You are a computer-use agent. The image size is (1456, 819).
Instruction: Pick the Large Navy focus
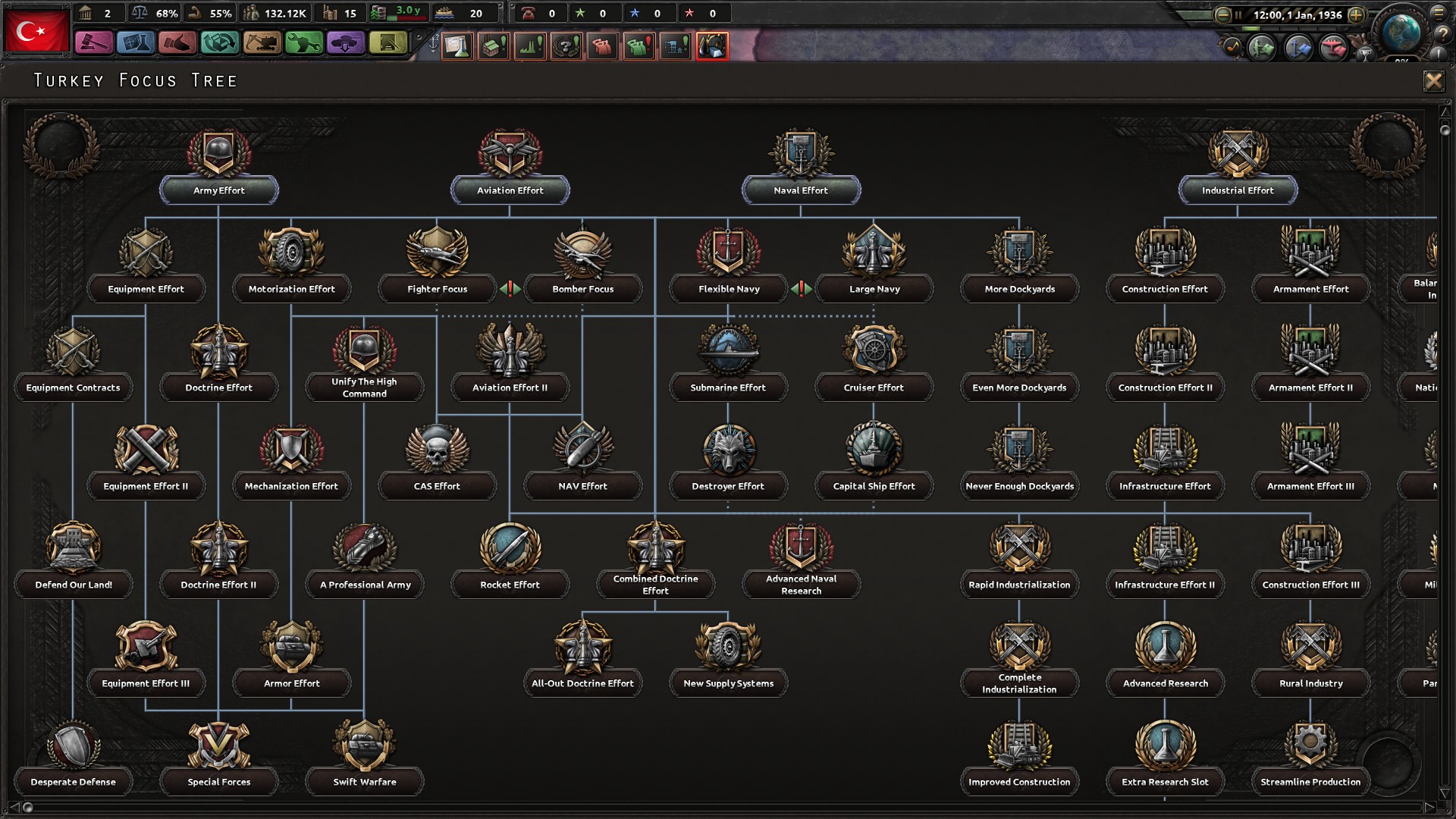[874, 265]
